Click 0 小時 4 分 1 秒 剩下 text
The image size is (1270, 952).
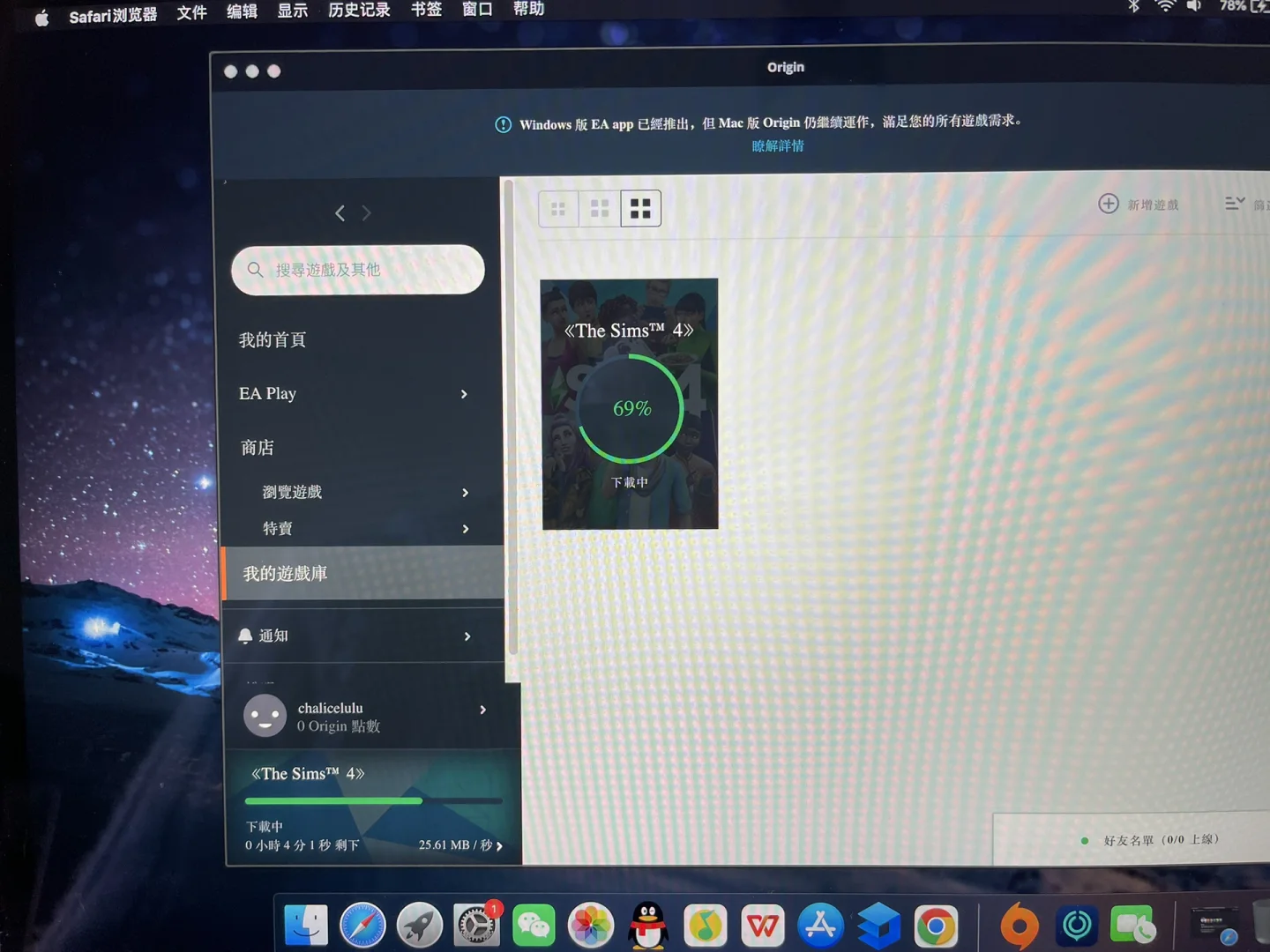click(x=303, y=845)
